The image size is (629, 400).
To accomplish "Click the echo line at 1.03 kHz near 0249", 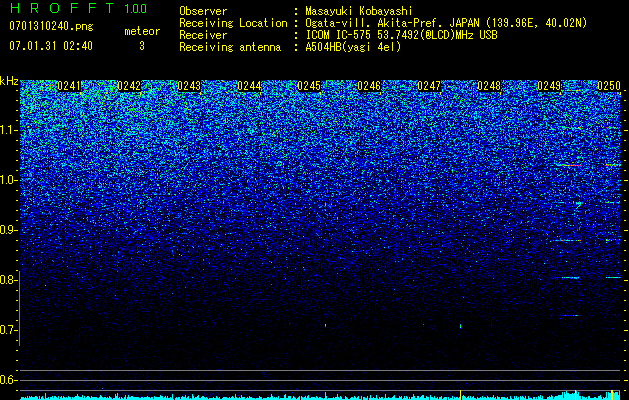I will [569, 165].
